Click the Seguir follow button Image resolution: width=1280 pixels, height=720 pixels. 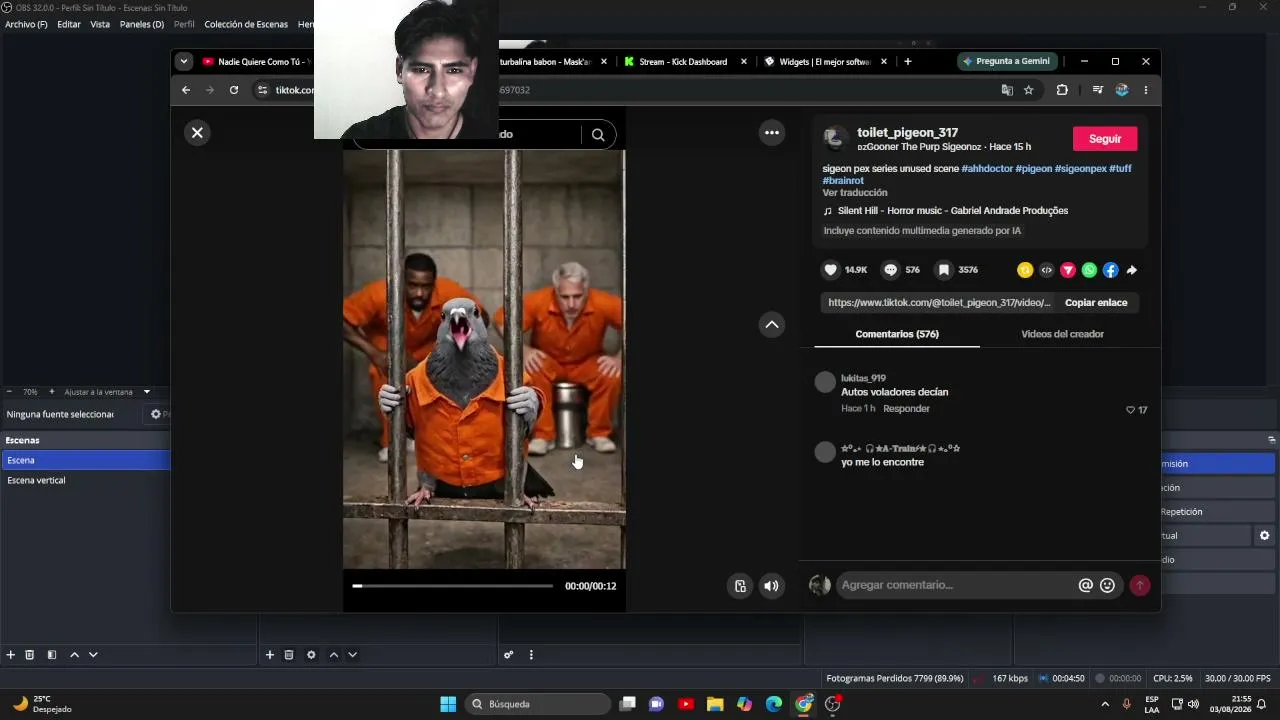click(x=1105, y=139)
